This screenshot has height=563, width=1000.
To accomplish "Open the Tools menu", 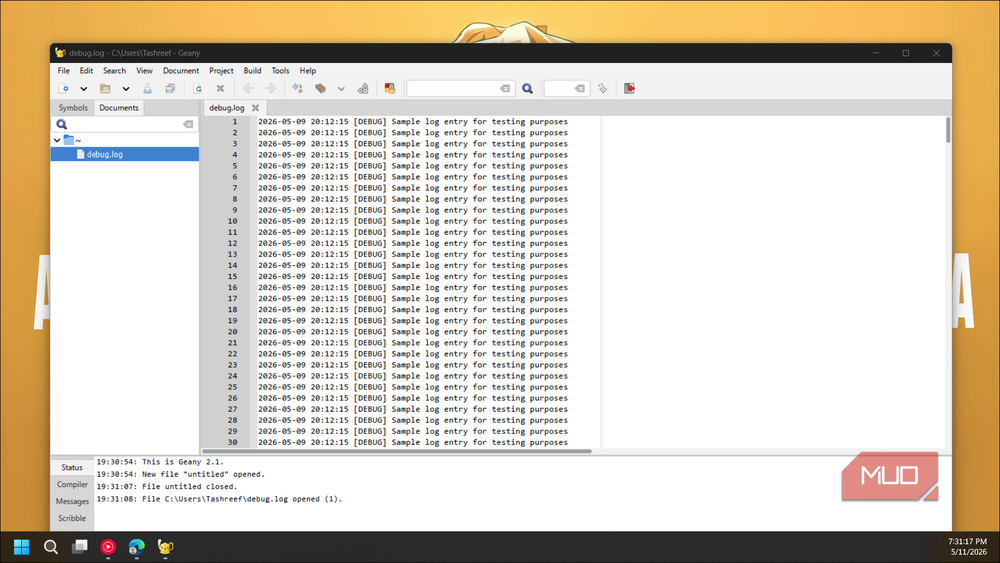I will tap(281, 71).
